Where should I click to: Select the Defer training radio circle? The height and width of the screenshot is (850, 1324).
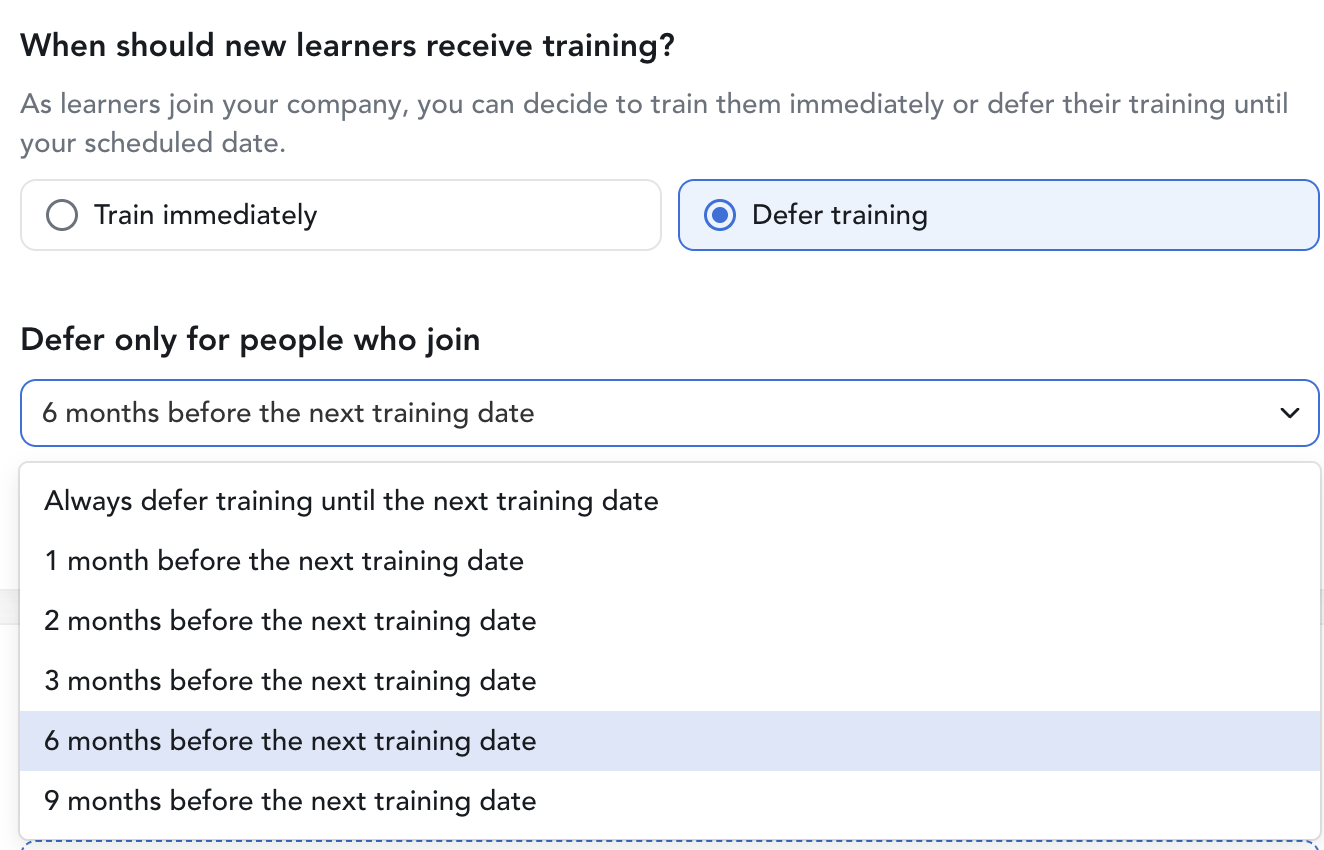click(720, 215)
